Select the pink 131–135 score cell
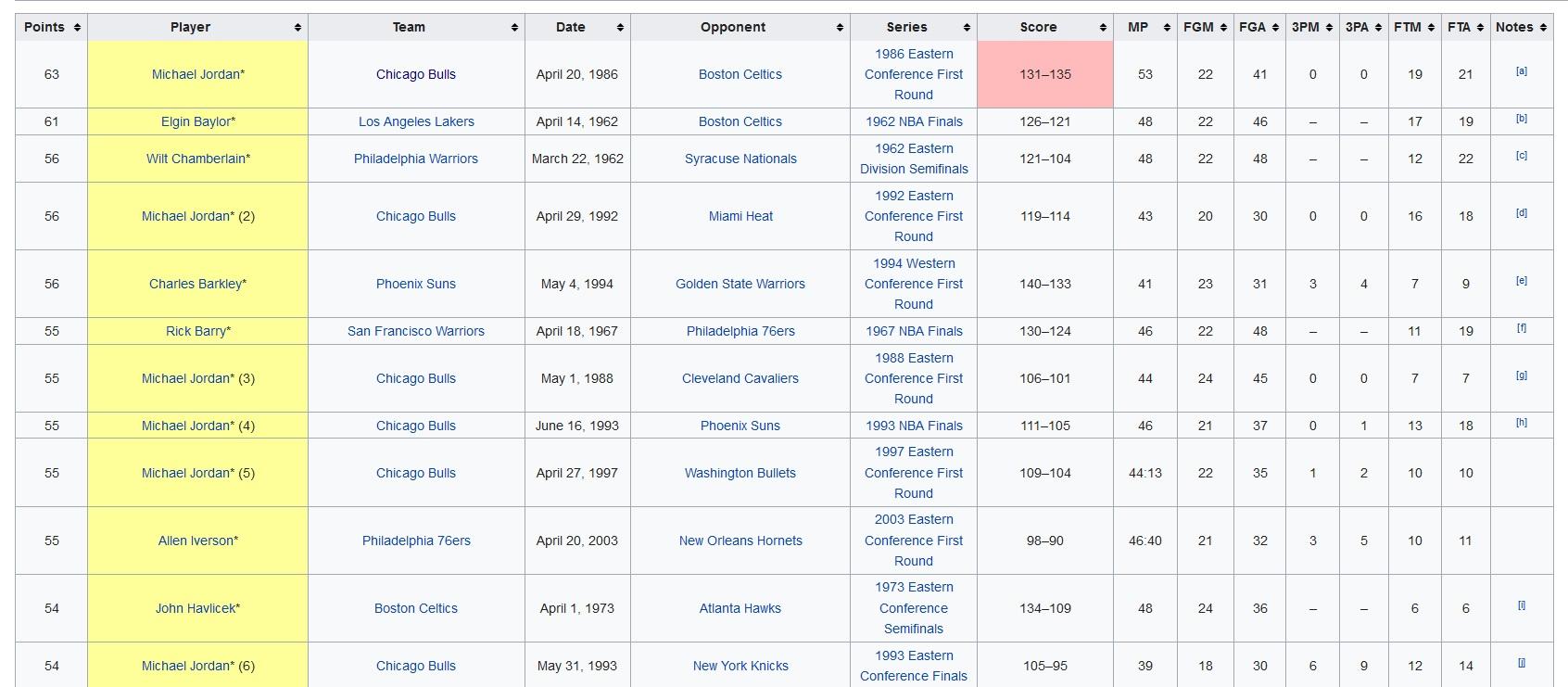1568x687 pixels. tap(1045, 74)
